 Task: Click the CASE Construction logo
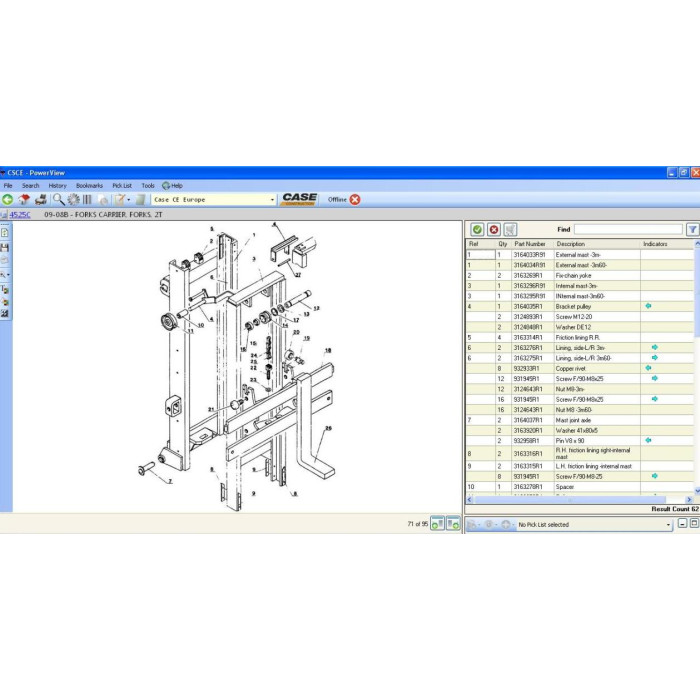[300, 199]
